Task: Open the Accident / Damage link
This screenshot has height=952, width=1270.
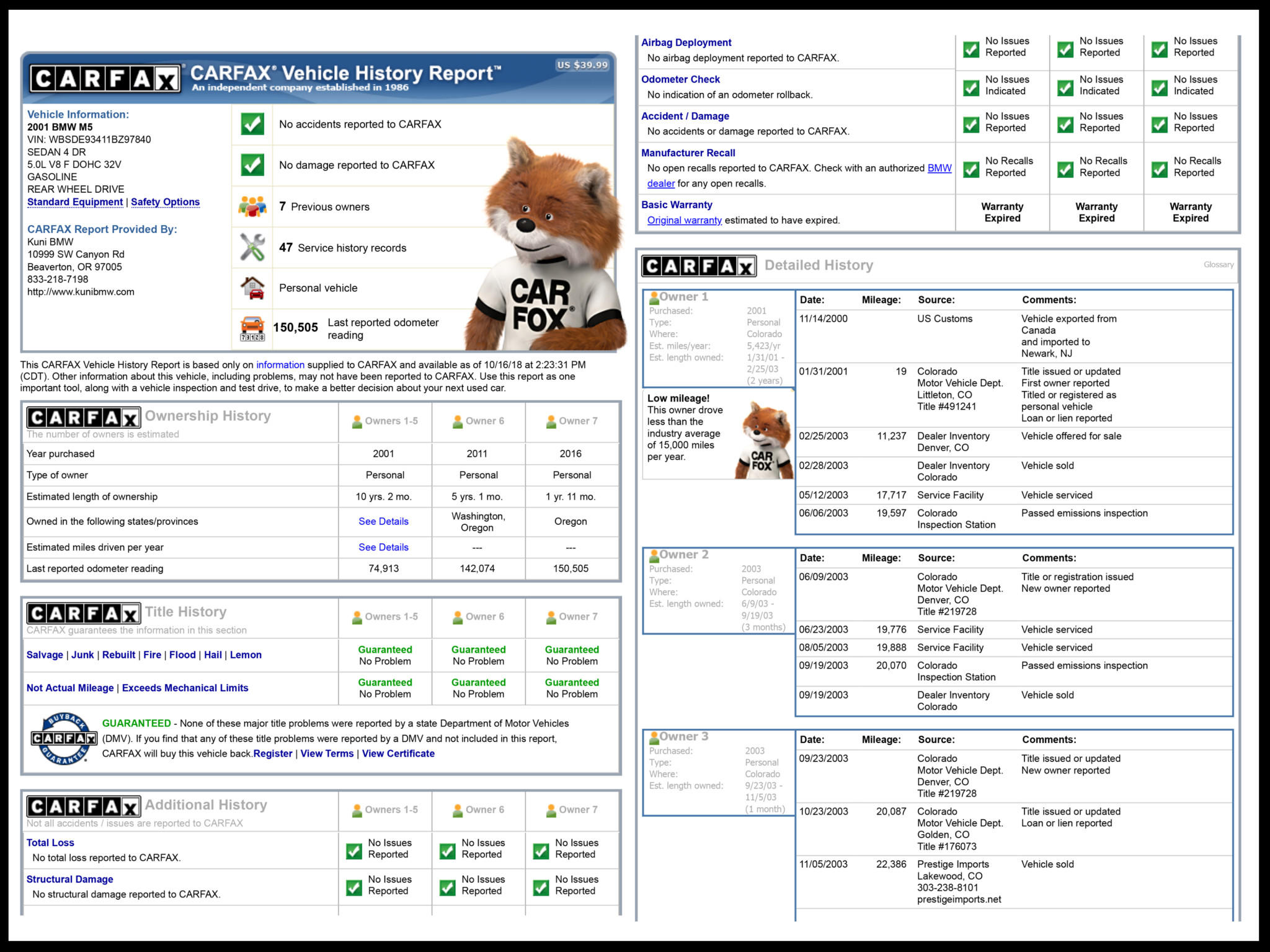Action: (x=685, y=116)
